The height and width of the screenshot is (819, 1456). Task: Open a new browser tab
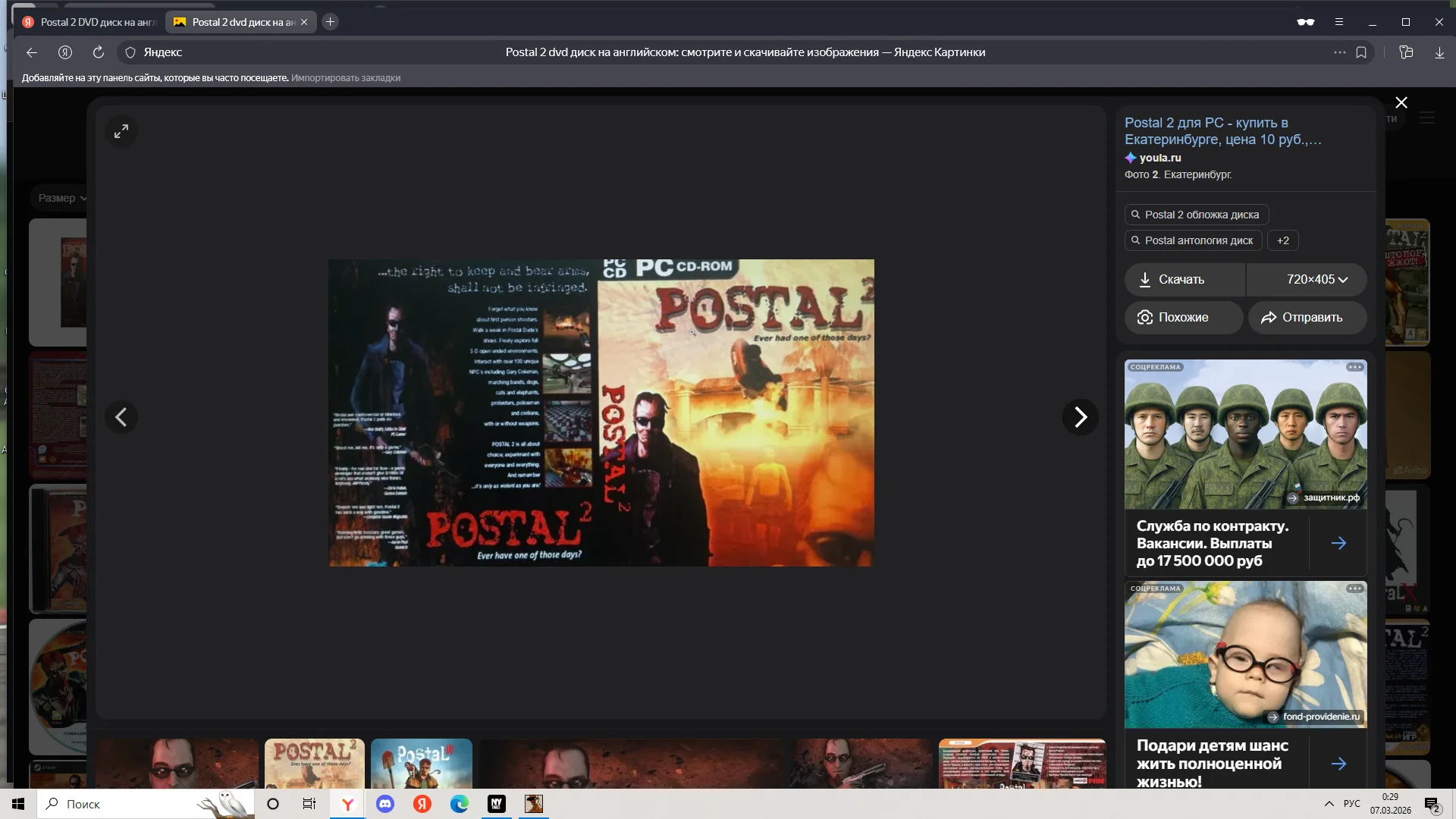click(x=330, y=22)
